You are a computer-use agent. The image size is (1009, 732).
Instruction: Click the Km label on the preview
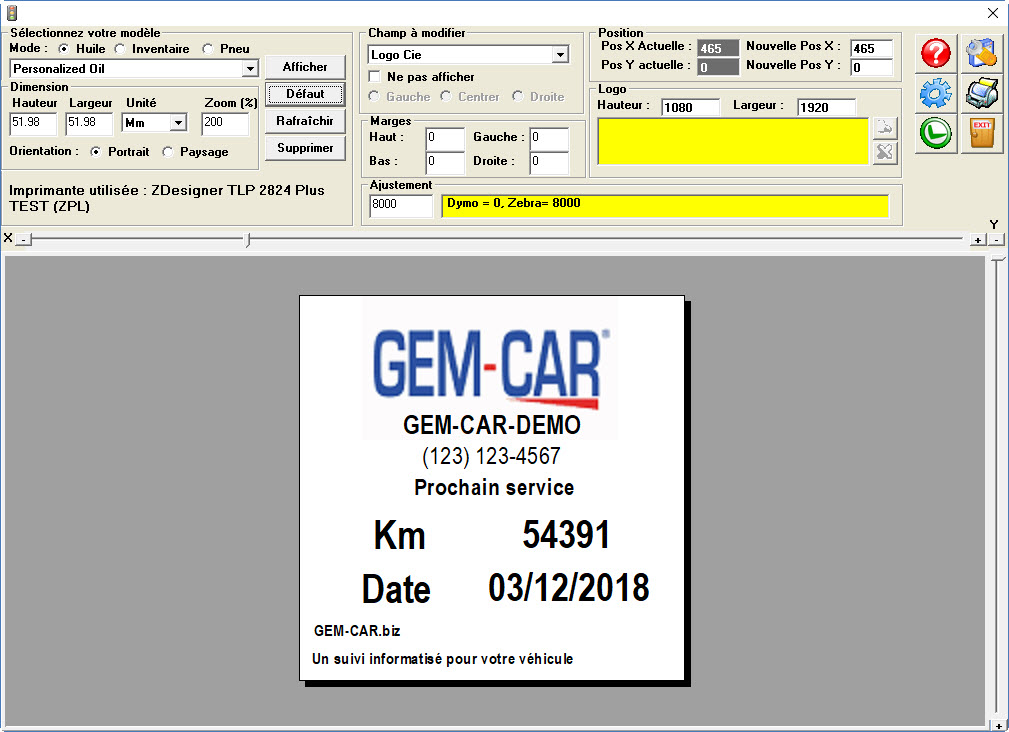400,535
